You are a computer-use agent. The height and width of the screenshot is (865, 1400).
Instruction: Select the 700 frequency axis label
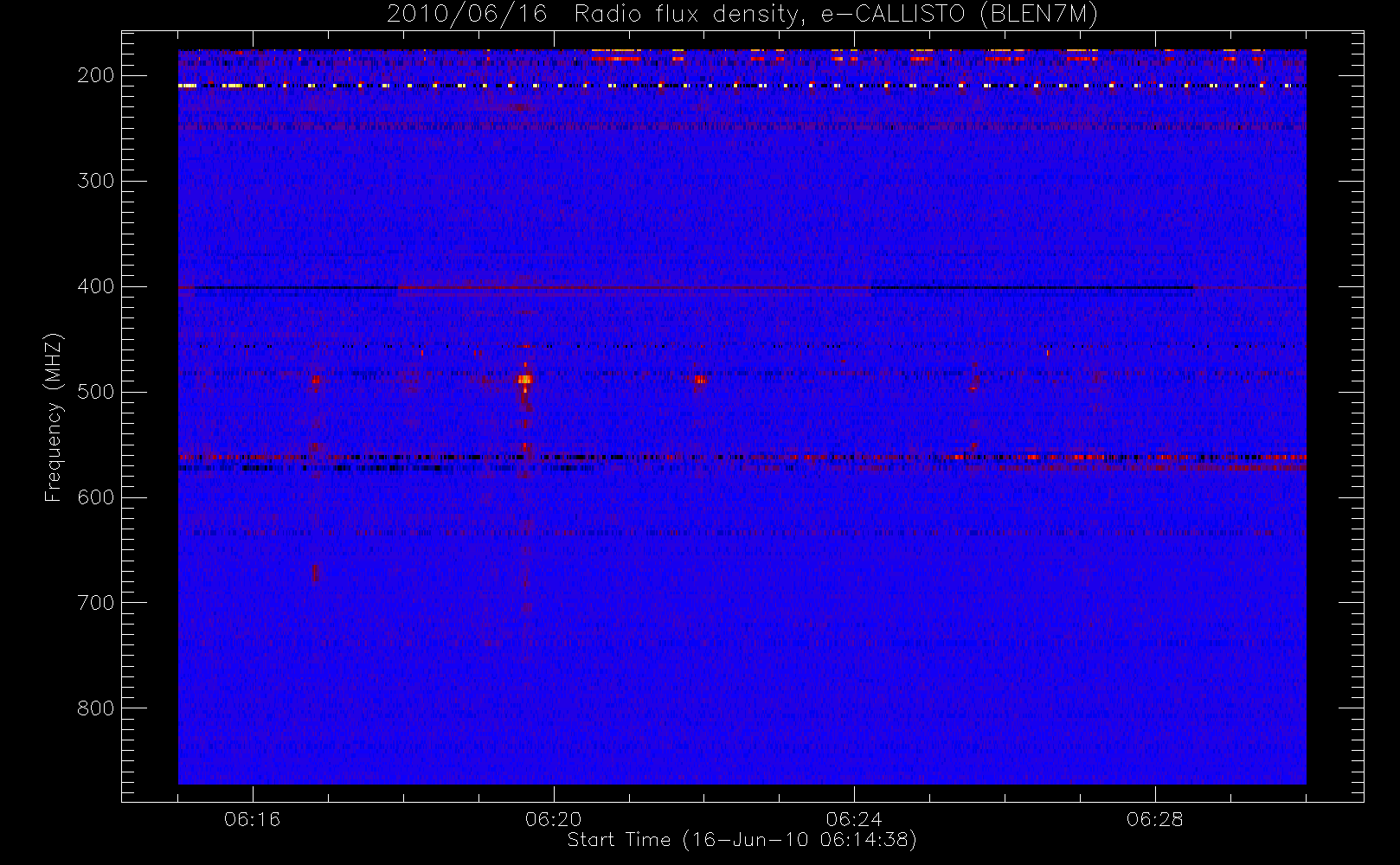coord(96,603)
